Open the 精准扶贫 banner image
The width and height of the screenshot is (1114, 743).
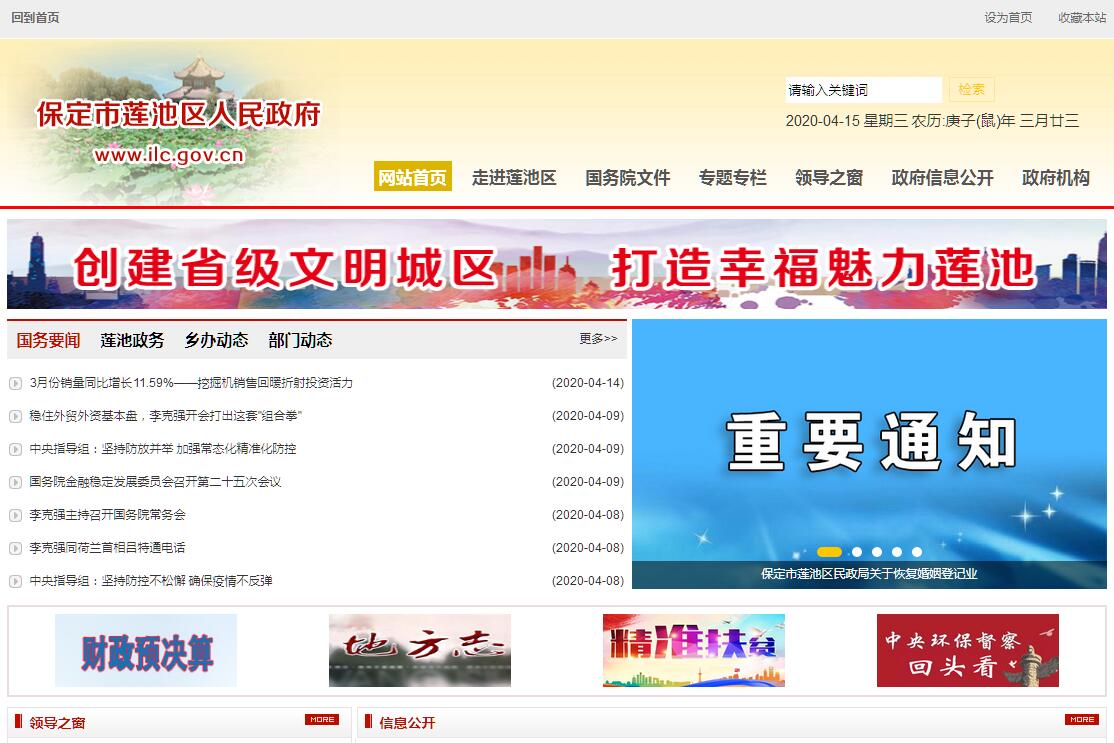[693, 650]
